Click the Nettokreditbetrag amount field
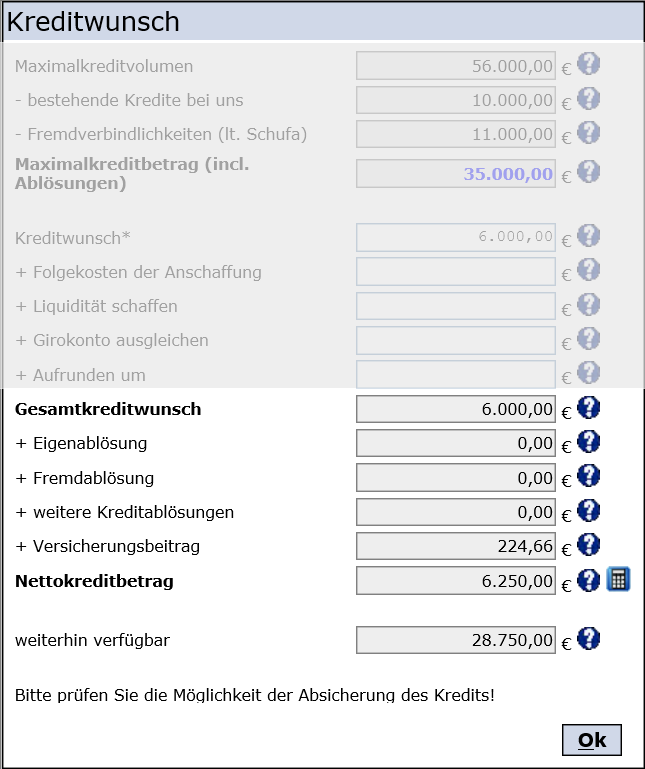 (x=456, y=581)
